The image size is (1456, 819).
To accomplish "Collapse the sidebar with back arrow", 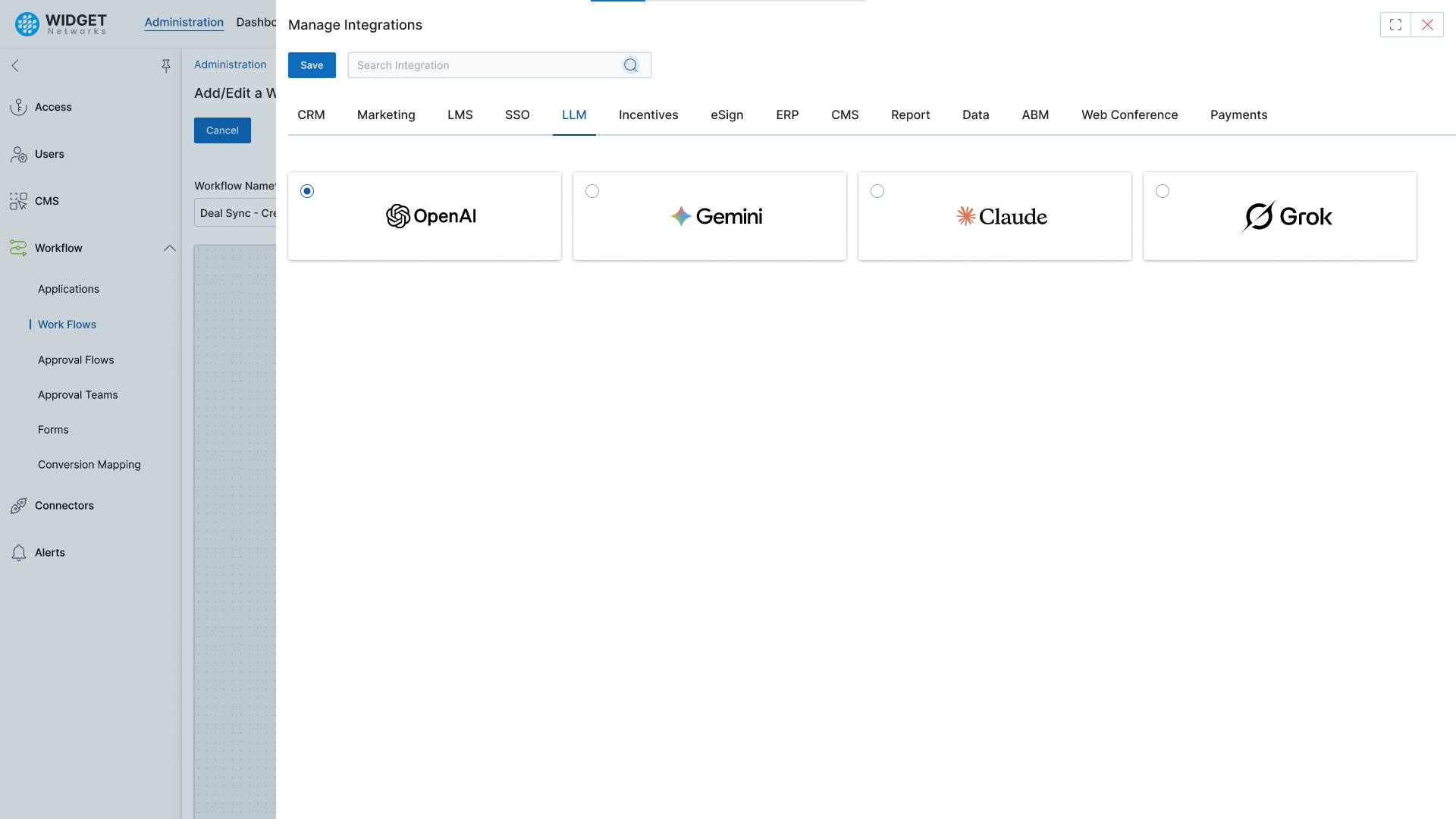I will [15, 66].
